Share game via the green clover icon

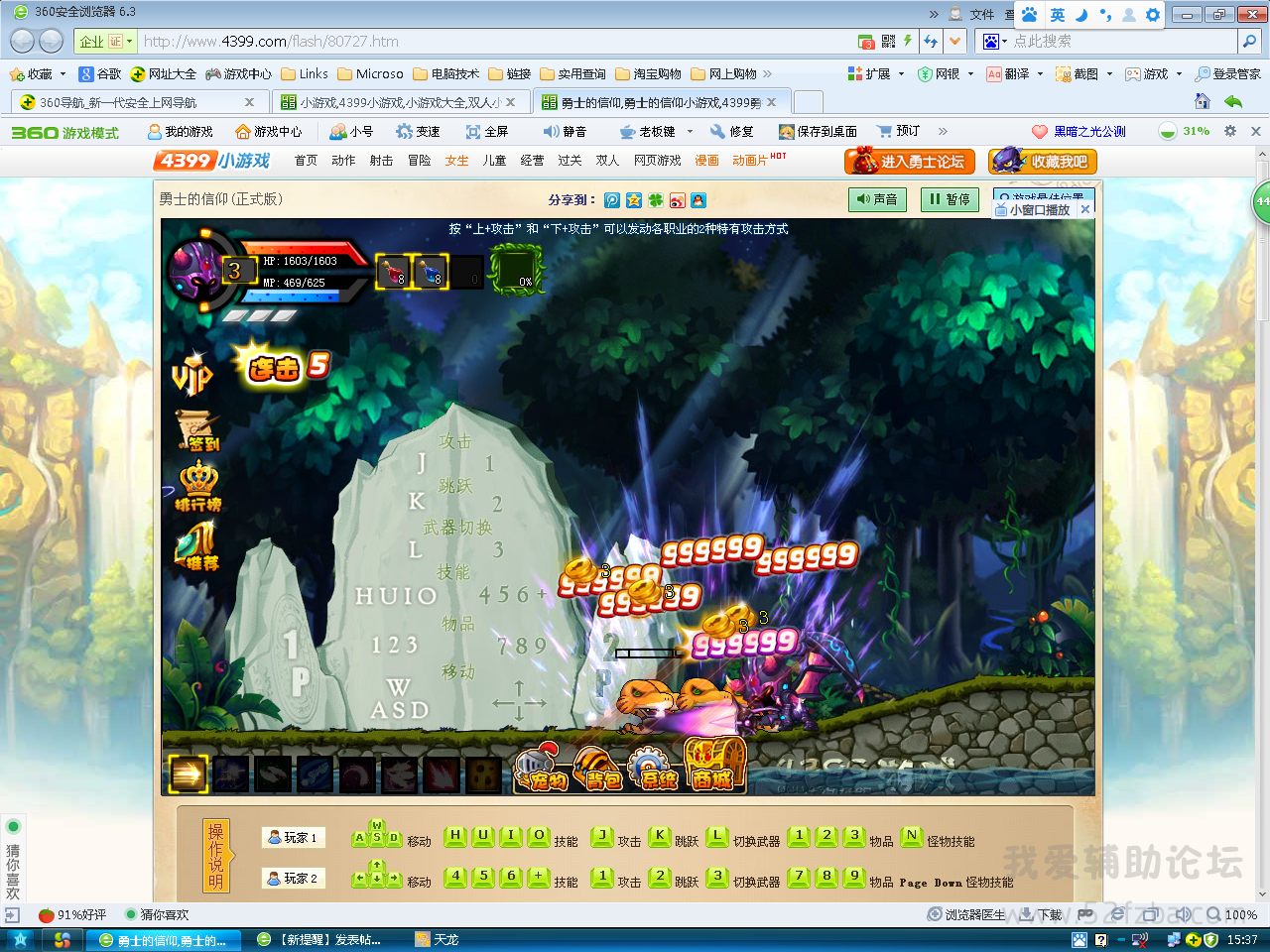point(655,200)
